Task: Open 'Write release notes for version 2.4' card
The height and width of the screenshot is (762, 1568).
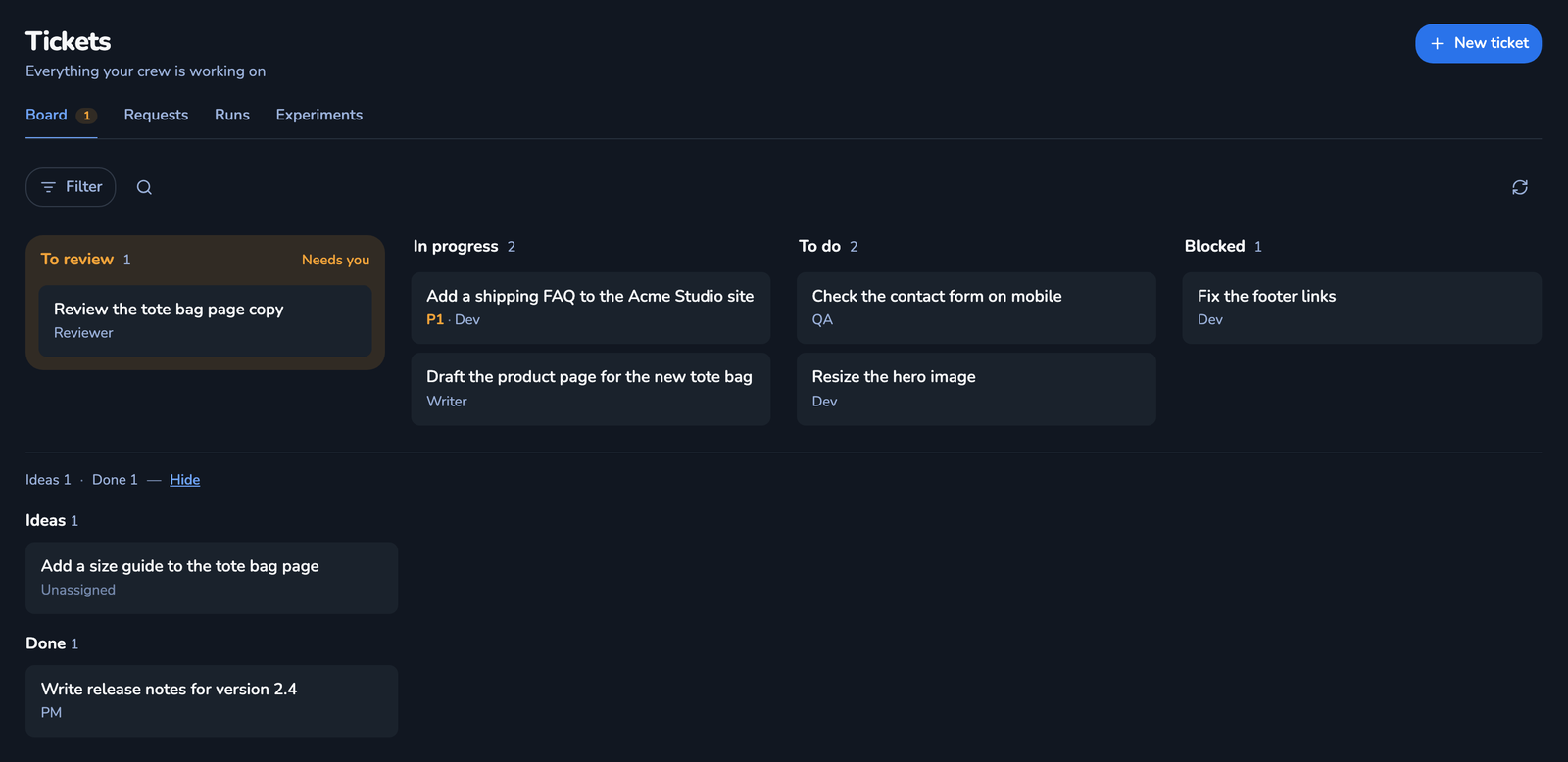Action: pos(212,701)
